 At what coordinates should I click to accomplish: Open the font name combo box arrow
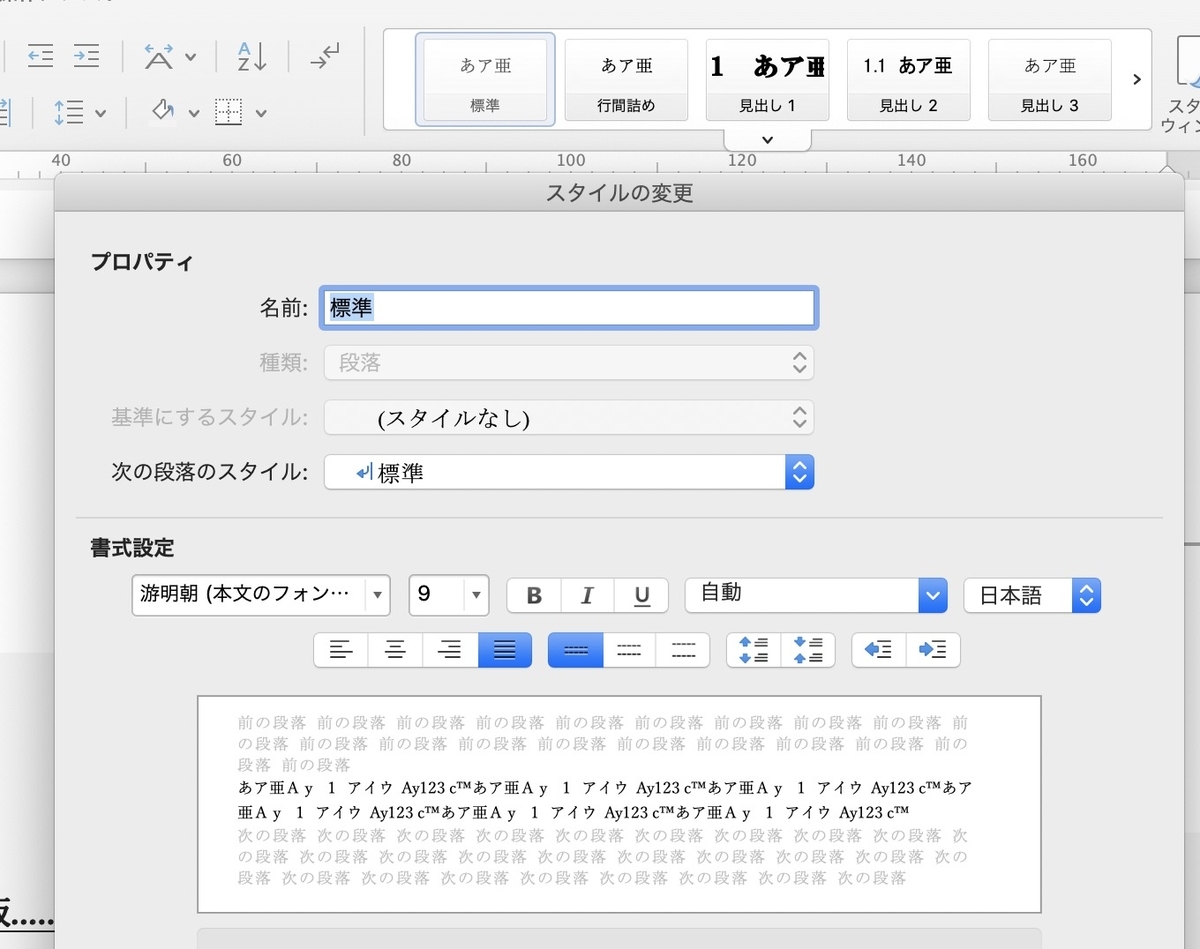click(x=377, y=595)
